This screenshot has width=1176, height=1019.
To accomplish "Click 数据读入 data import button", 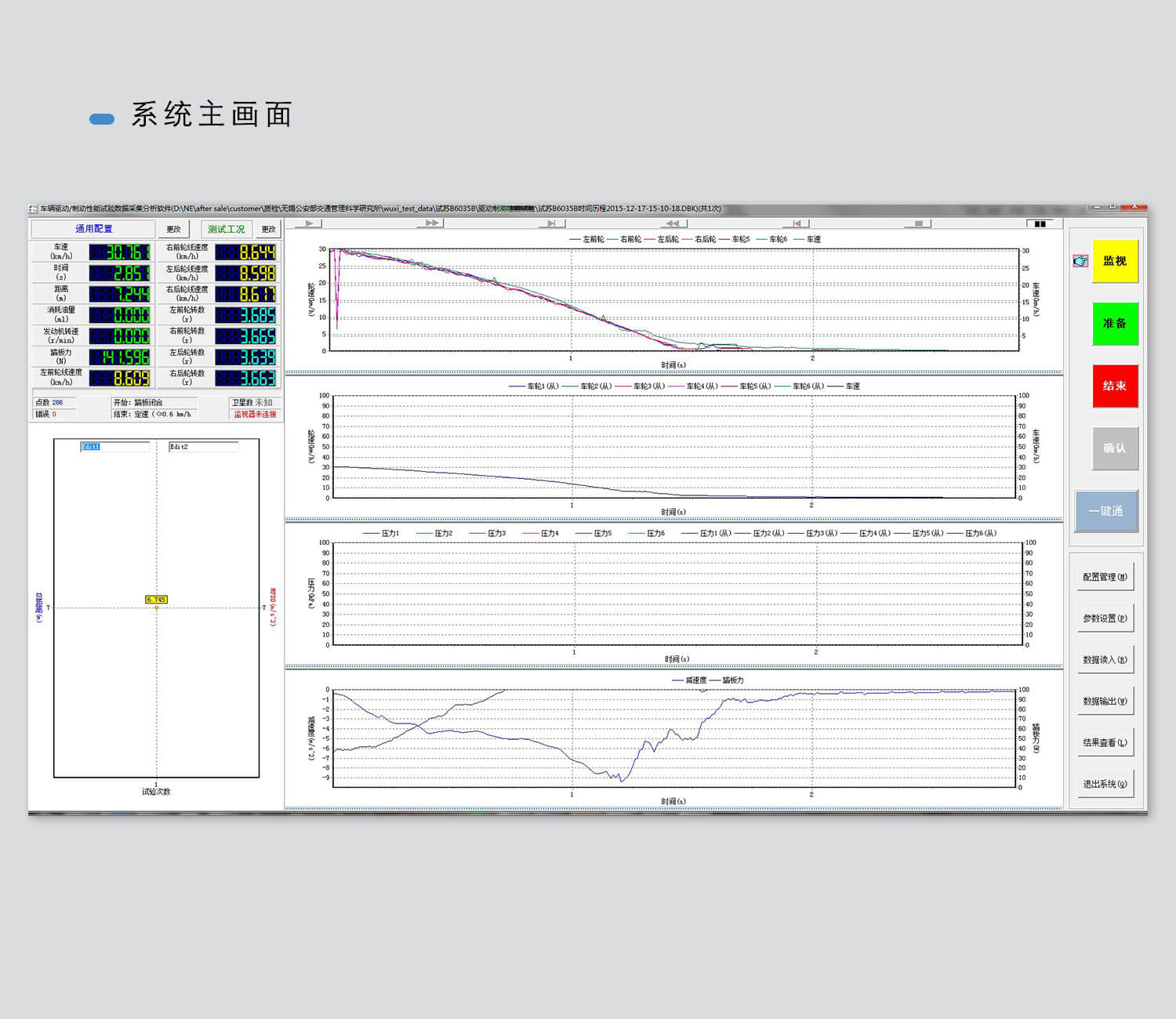I will click(x=1105, y=660).
